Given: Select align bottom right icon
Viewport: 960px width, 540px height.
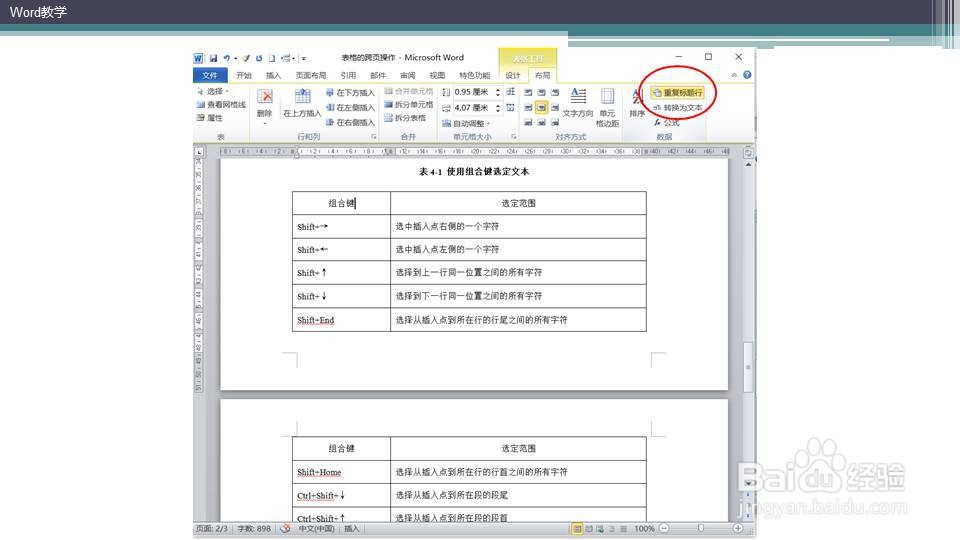Looking at the screenshot, I should point(555,122).
